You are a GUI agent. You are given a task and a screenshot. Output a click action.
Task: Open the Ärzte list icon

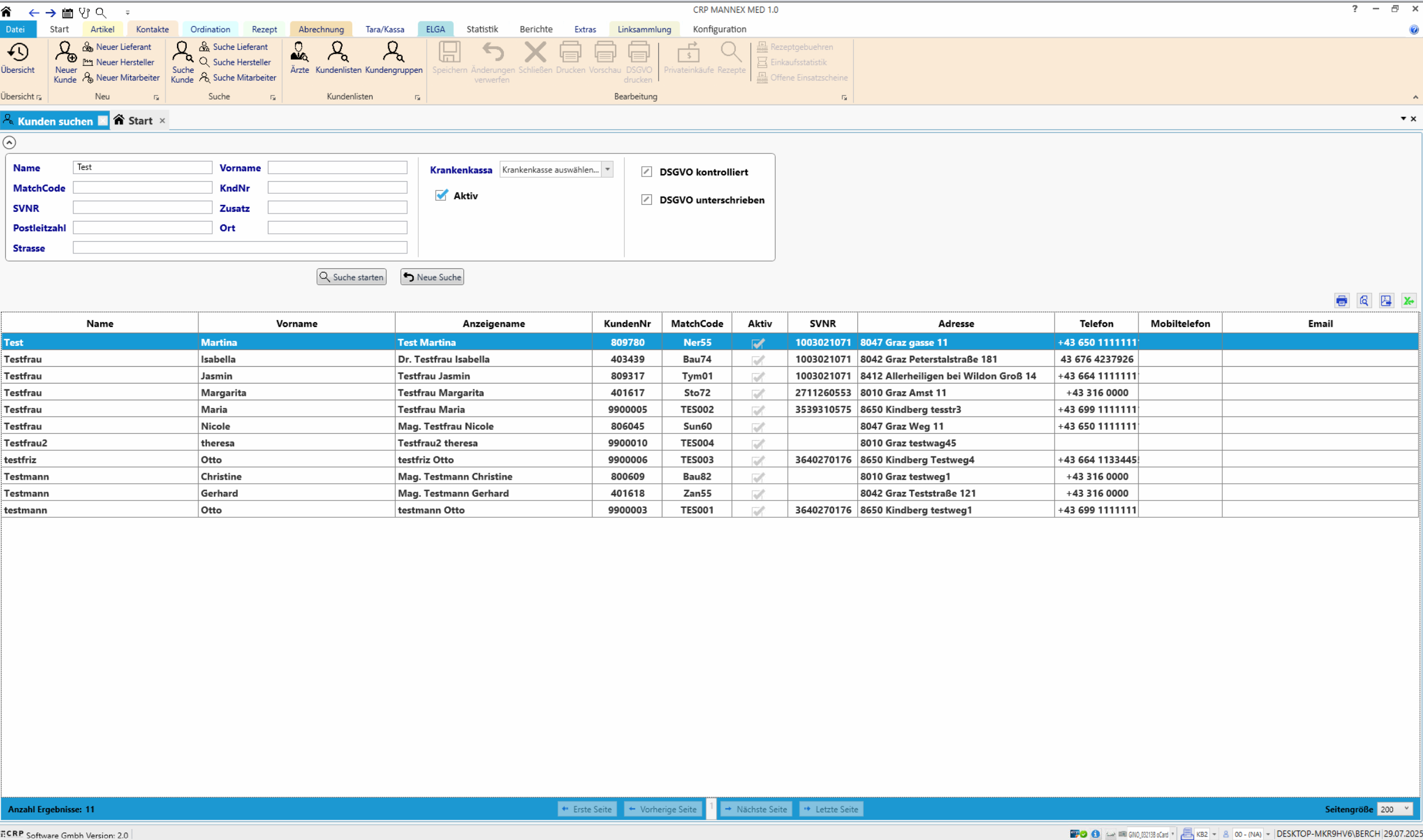300,58
